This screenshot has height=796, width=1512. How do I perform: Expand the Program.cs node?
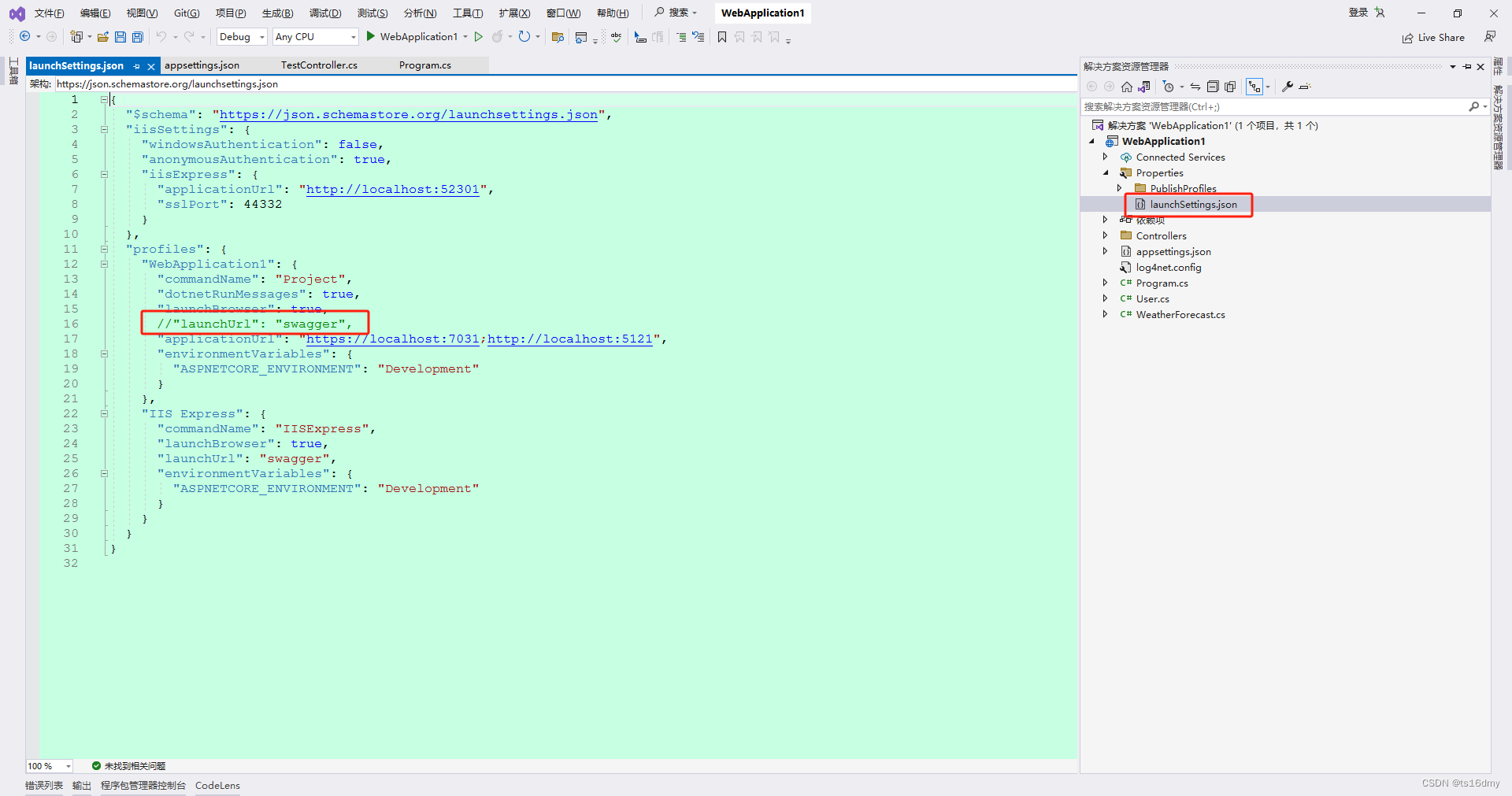(x=1105, y=283)
